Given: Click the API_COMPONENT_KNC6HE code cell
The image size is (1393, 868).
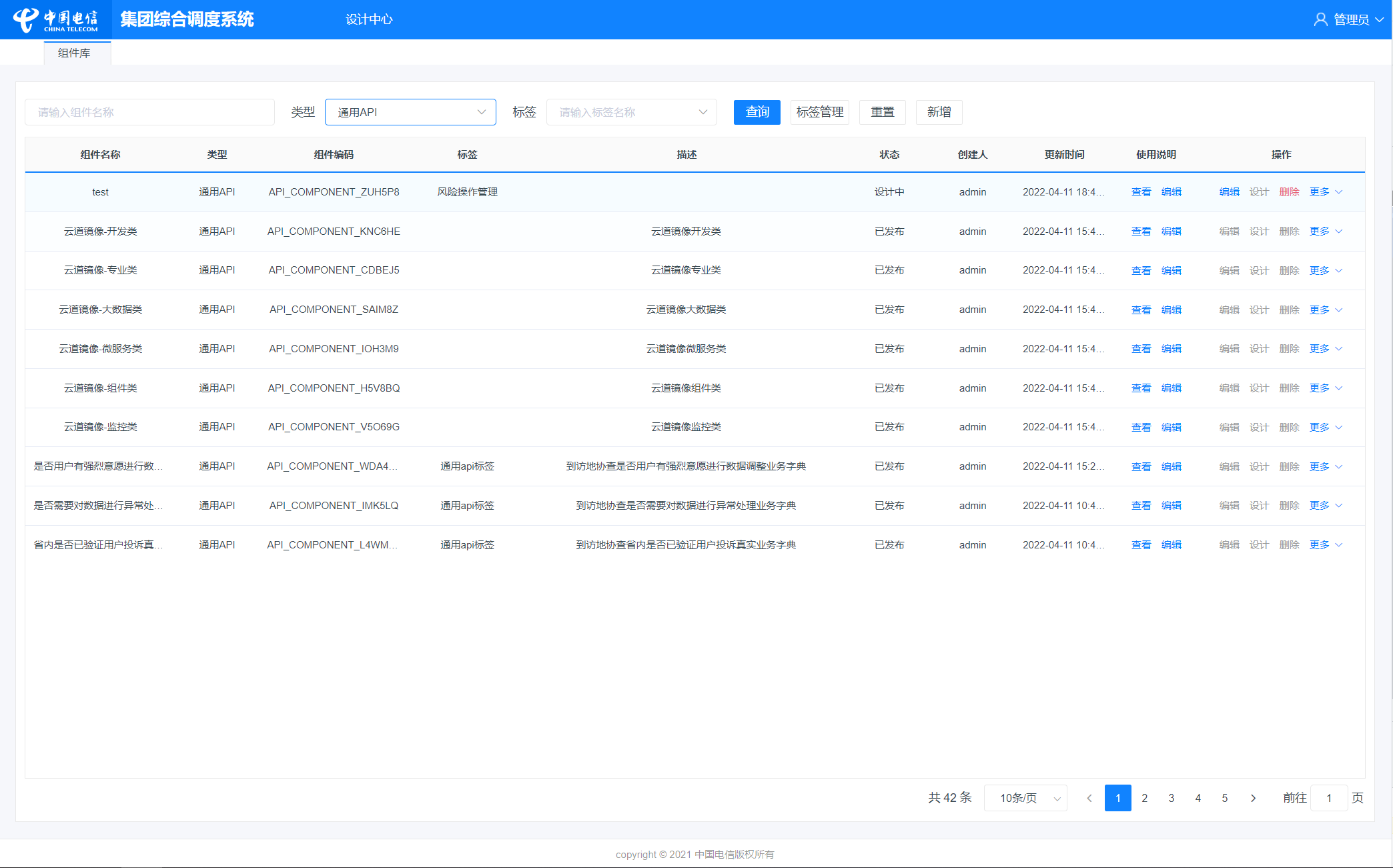Looking at the screenshot, I should (x=334, y=232).
